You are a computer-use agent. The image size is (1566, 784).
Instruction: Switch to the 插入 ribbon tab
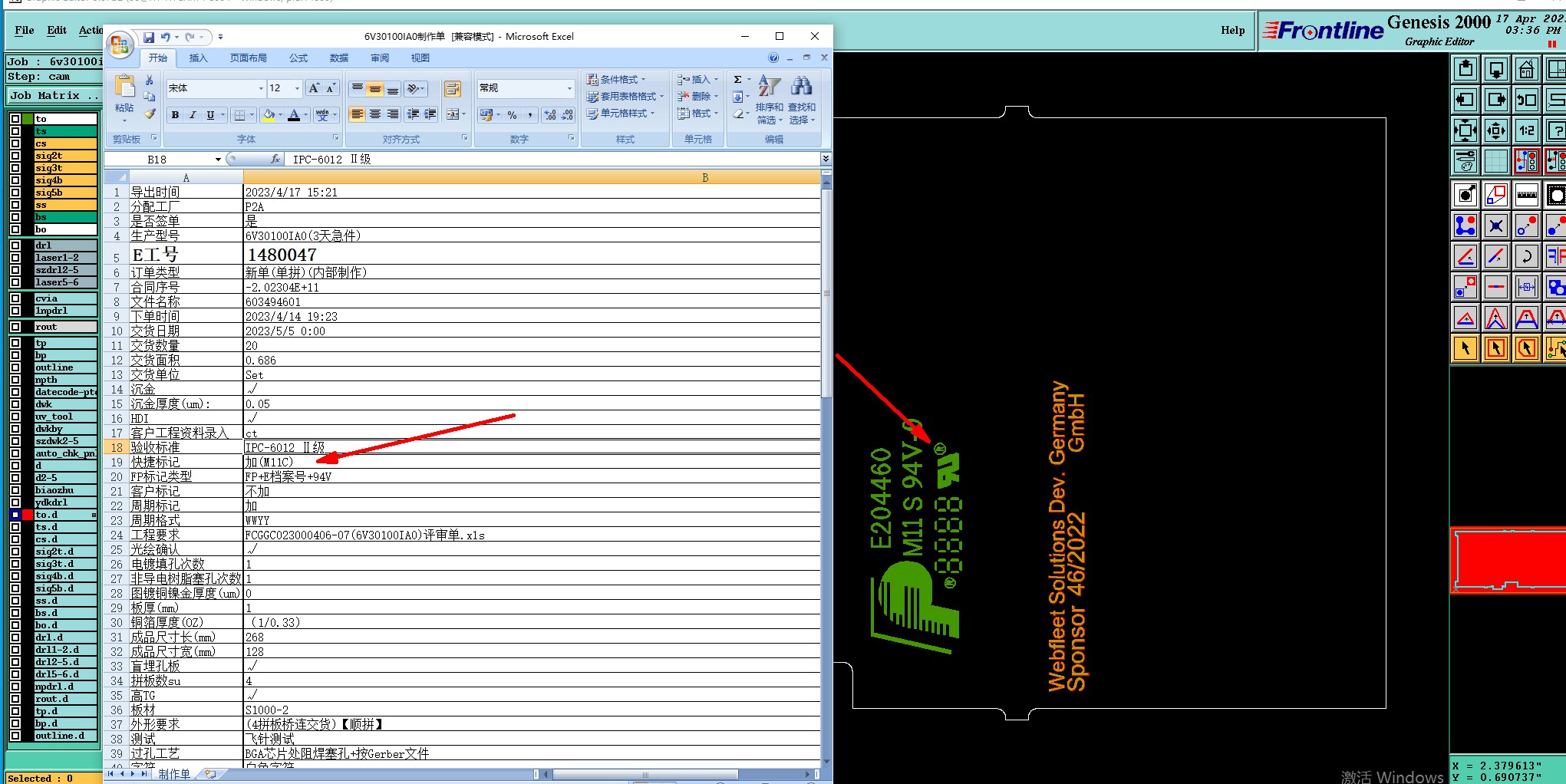pyautogui.click(x=198, y=58)
